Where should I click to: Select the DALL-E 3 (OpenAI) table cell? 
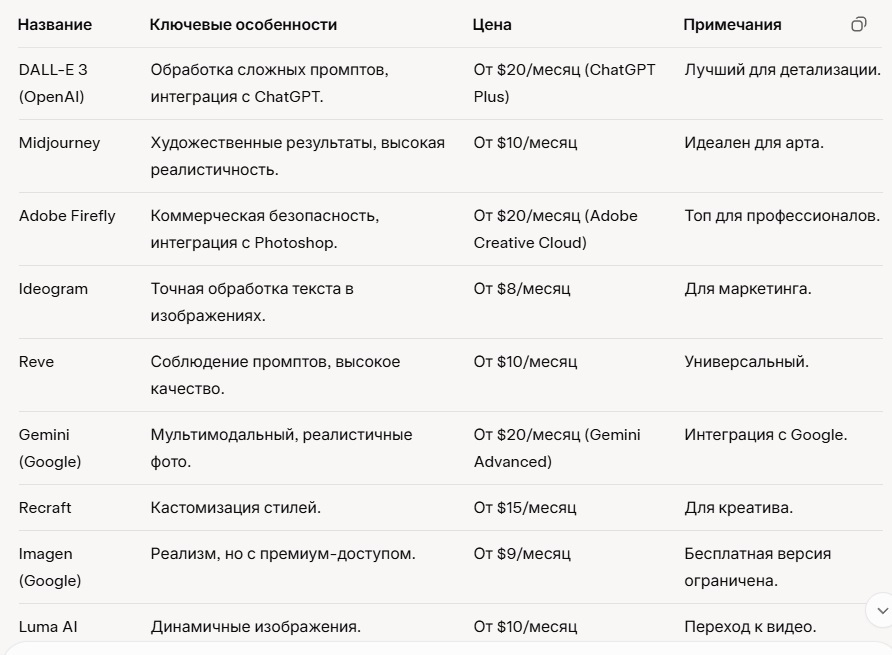53,84
